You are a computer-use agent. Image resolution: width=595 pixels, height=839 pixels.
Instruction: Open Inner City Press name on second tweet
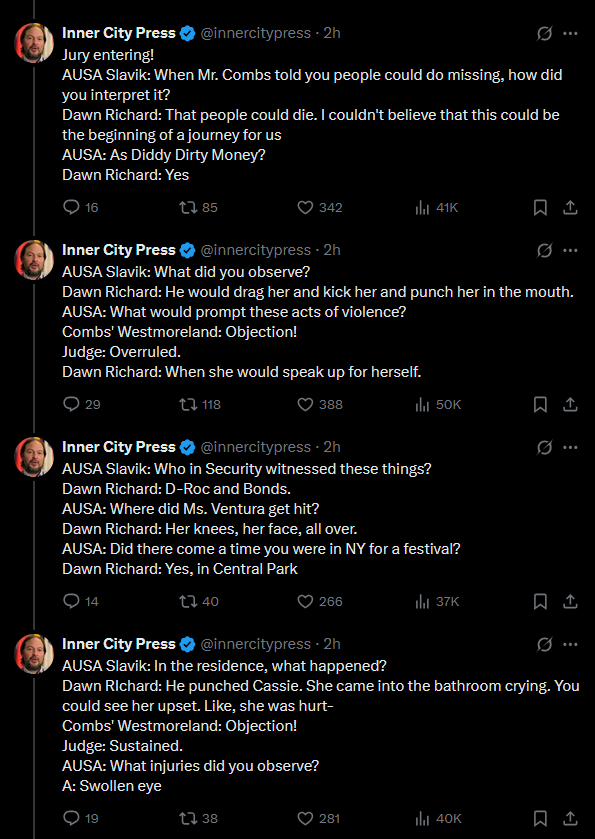(119, 250)
